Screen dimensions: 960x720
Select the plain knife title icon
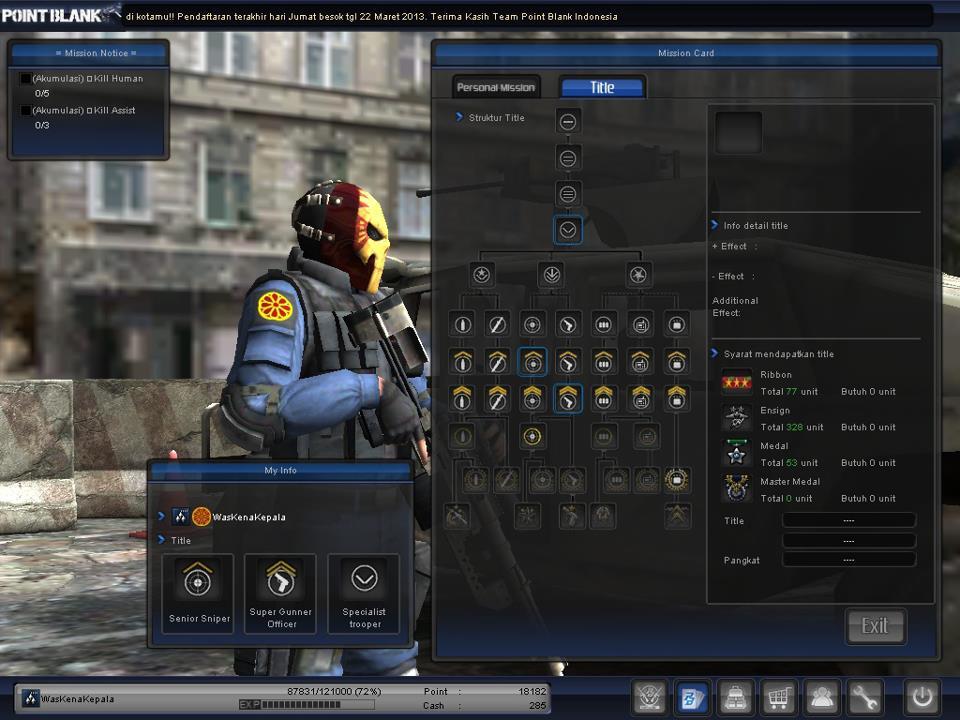pos(497,324)
